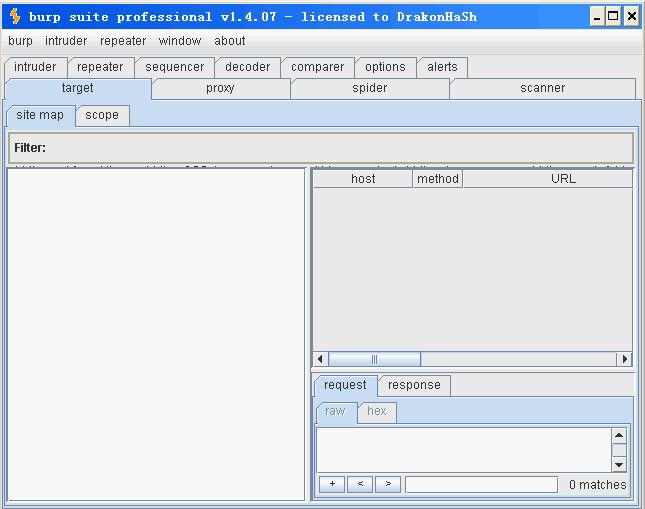
Task: Click the right arrow of horizontal scrollbar
Action: 624,359
